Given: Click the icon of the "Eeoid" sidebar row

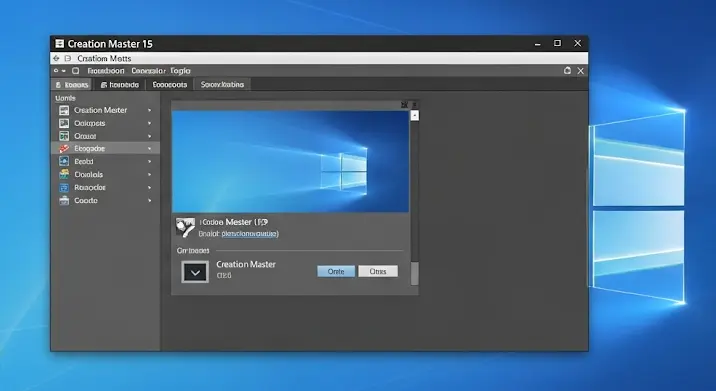Looking at the screenshot, I should pos(64,161).
